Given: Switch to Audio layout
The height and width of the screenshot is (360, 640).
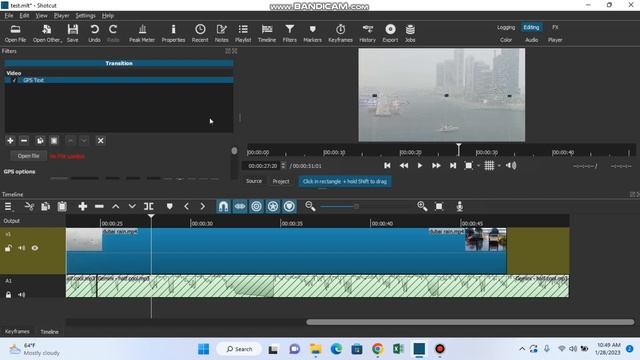Looking at the screenshot, I should [x=531, y=40].
